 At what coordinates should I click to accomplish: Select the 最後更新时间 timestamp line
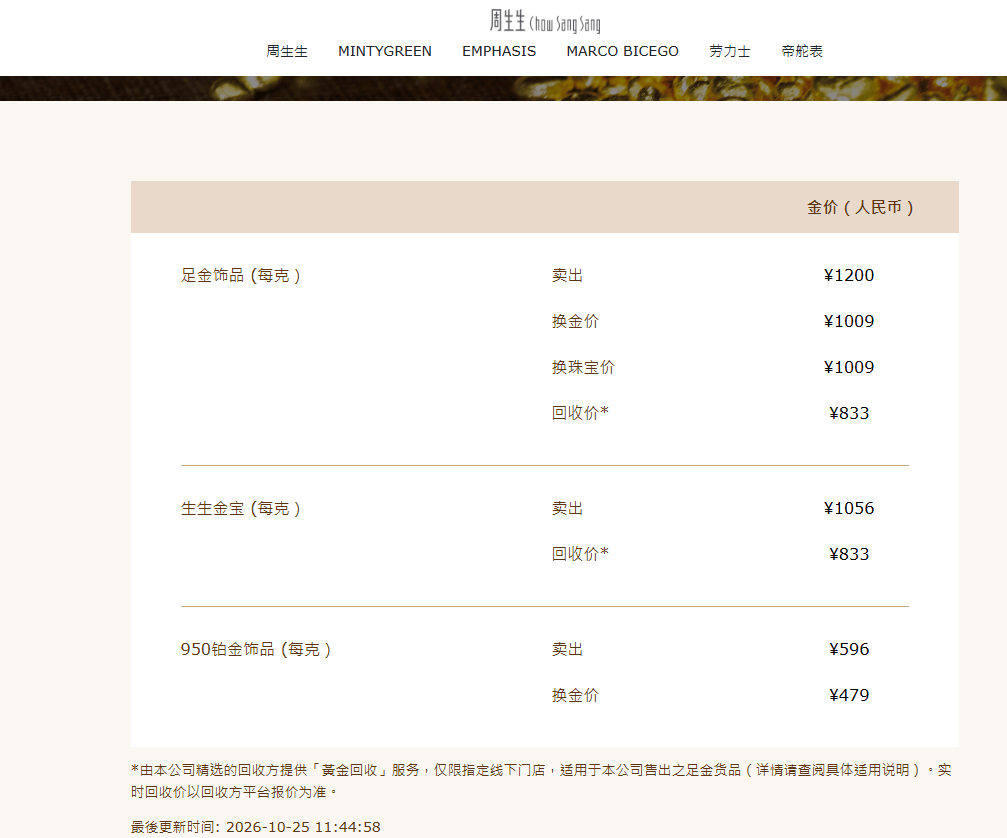256,827
